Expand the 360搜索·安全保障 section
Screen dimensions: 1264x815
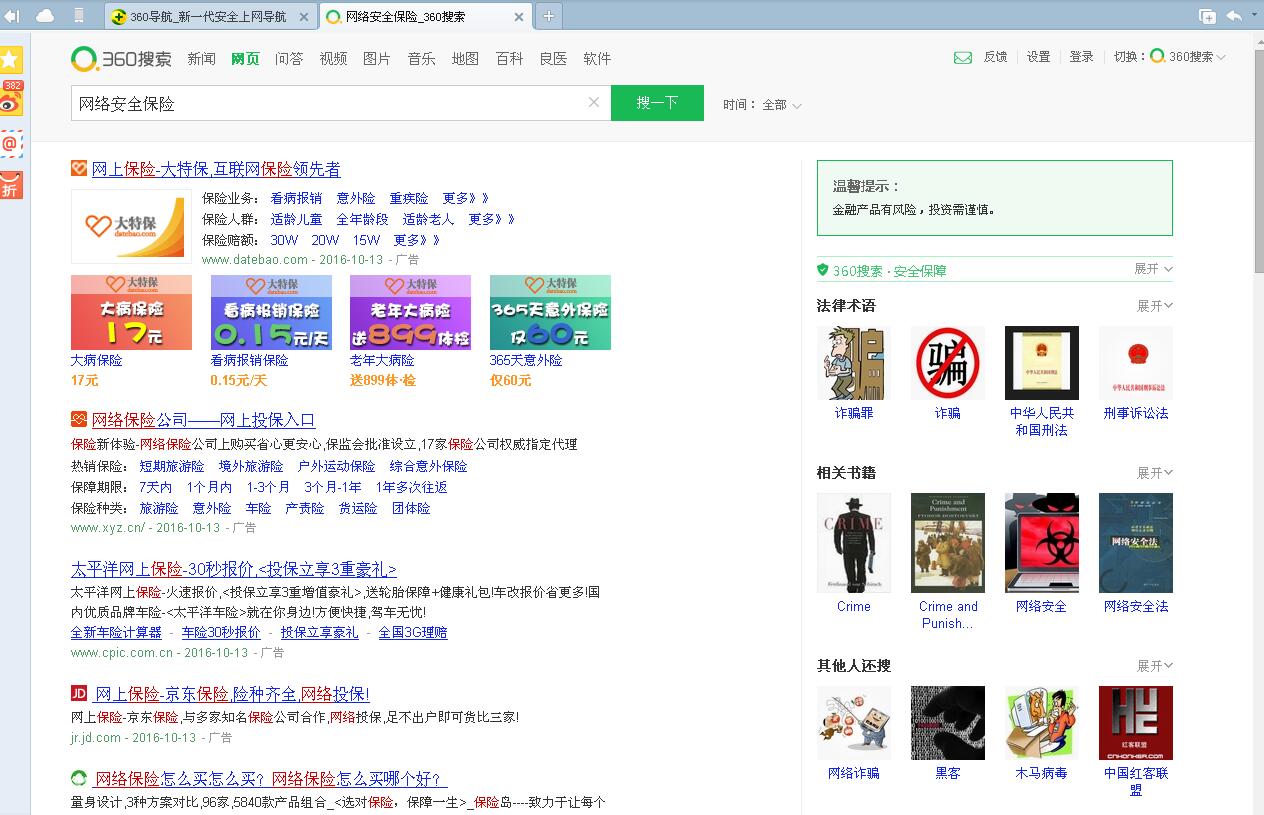[1153, 269]
